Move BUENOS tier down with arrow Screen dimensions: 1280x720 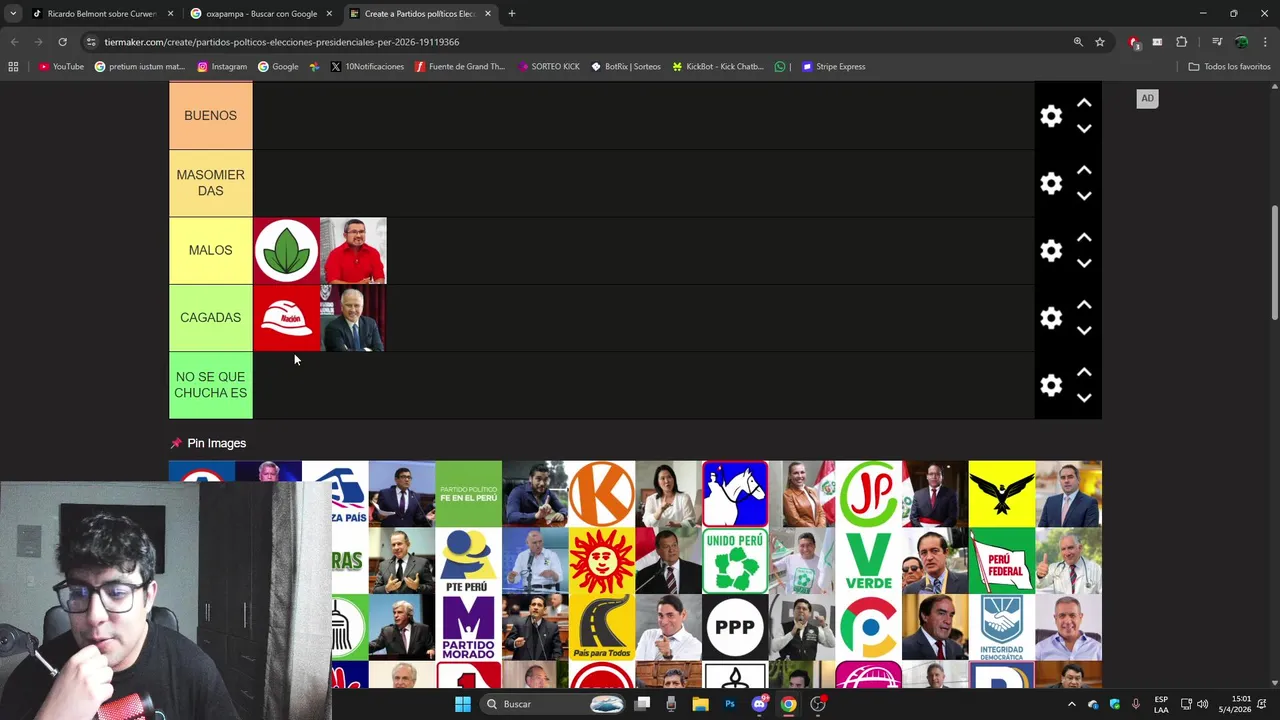coord(1084,129)
